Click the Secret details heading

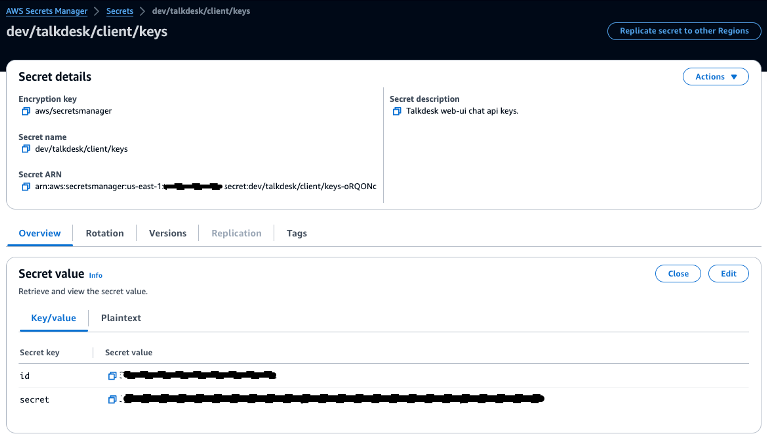(55, 77)
